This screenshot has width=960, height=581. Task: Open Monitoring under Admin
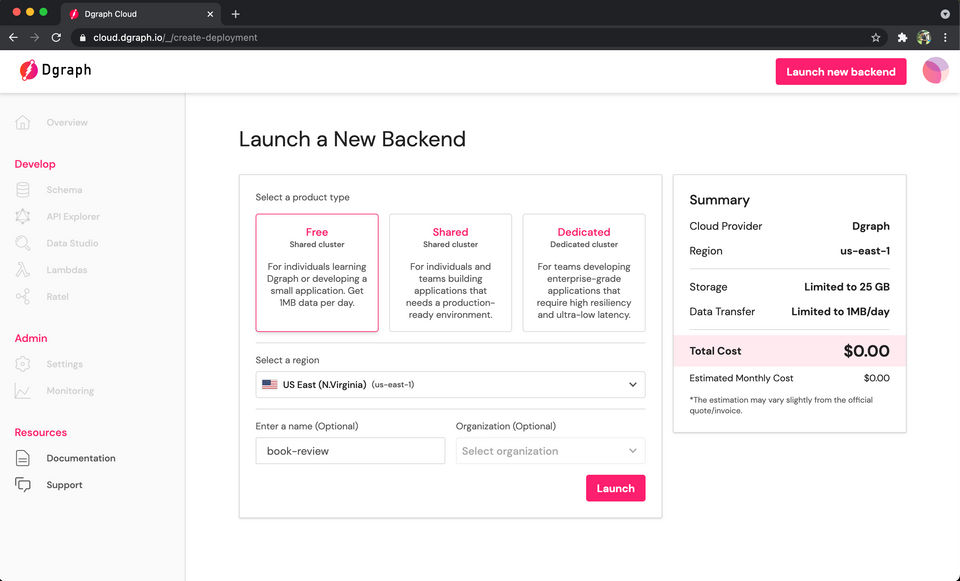pos(70,391)
